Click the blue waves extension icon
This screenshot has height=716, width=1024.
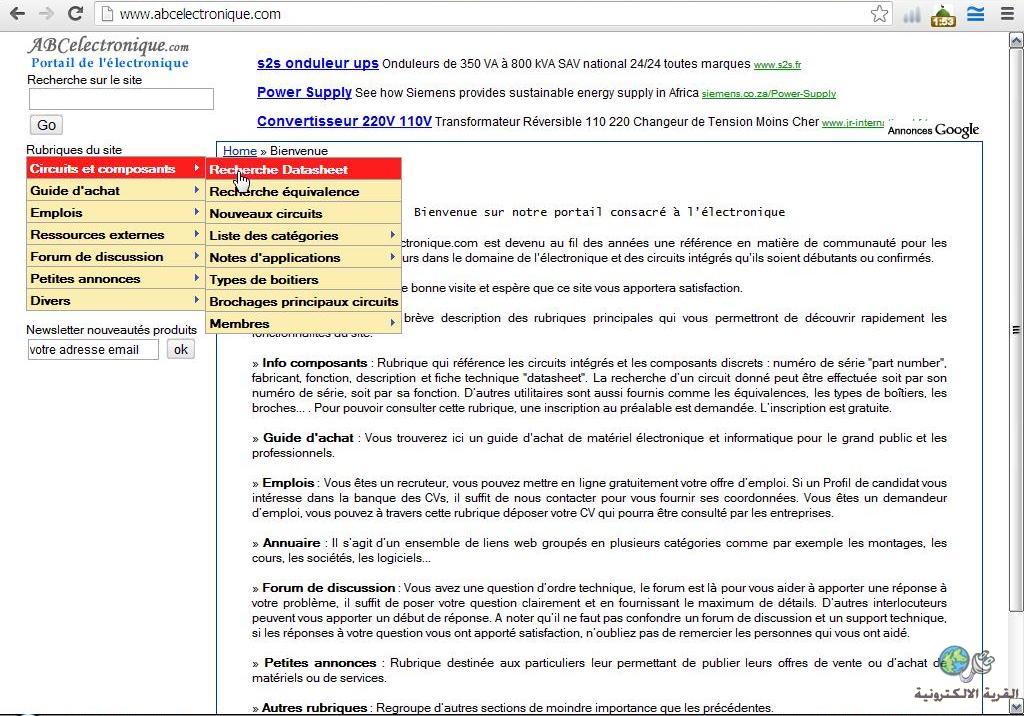pyautogui.click(x=976, y=14)
